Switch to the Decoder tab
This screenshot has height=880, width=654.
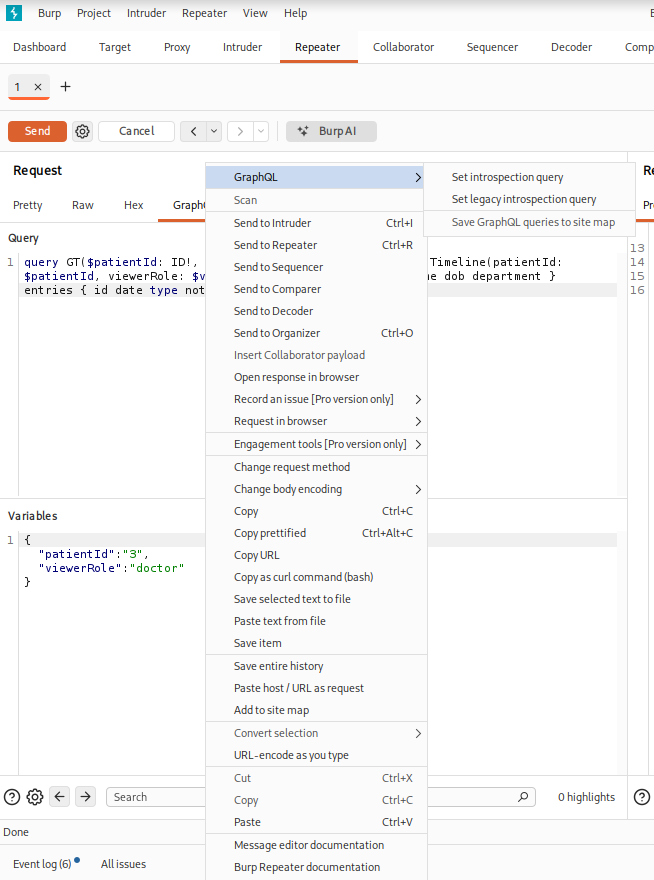point(571,47)
